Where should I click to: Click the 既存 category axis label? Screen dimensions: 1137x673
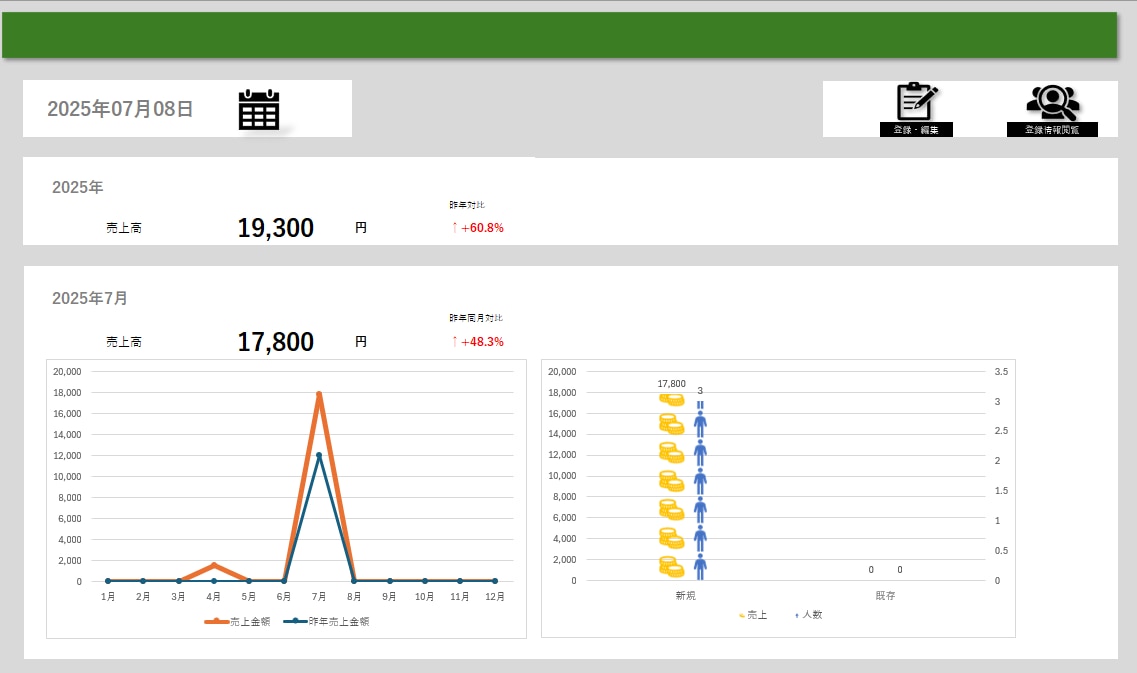[x=885, y=595]
